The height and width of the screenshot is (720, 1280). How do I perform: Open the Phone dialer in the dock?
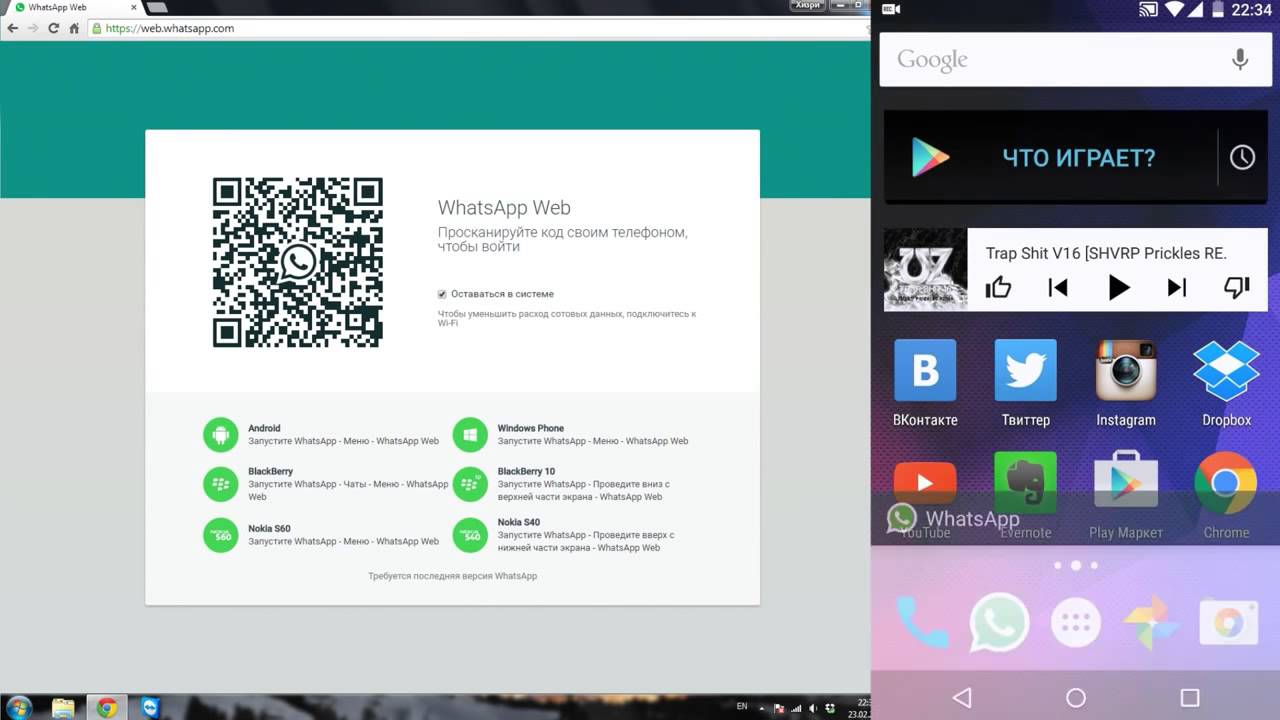coord(922,623)
